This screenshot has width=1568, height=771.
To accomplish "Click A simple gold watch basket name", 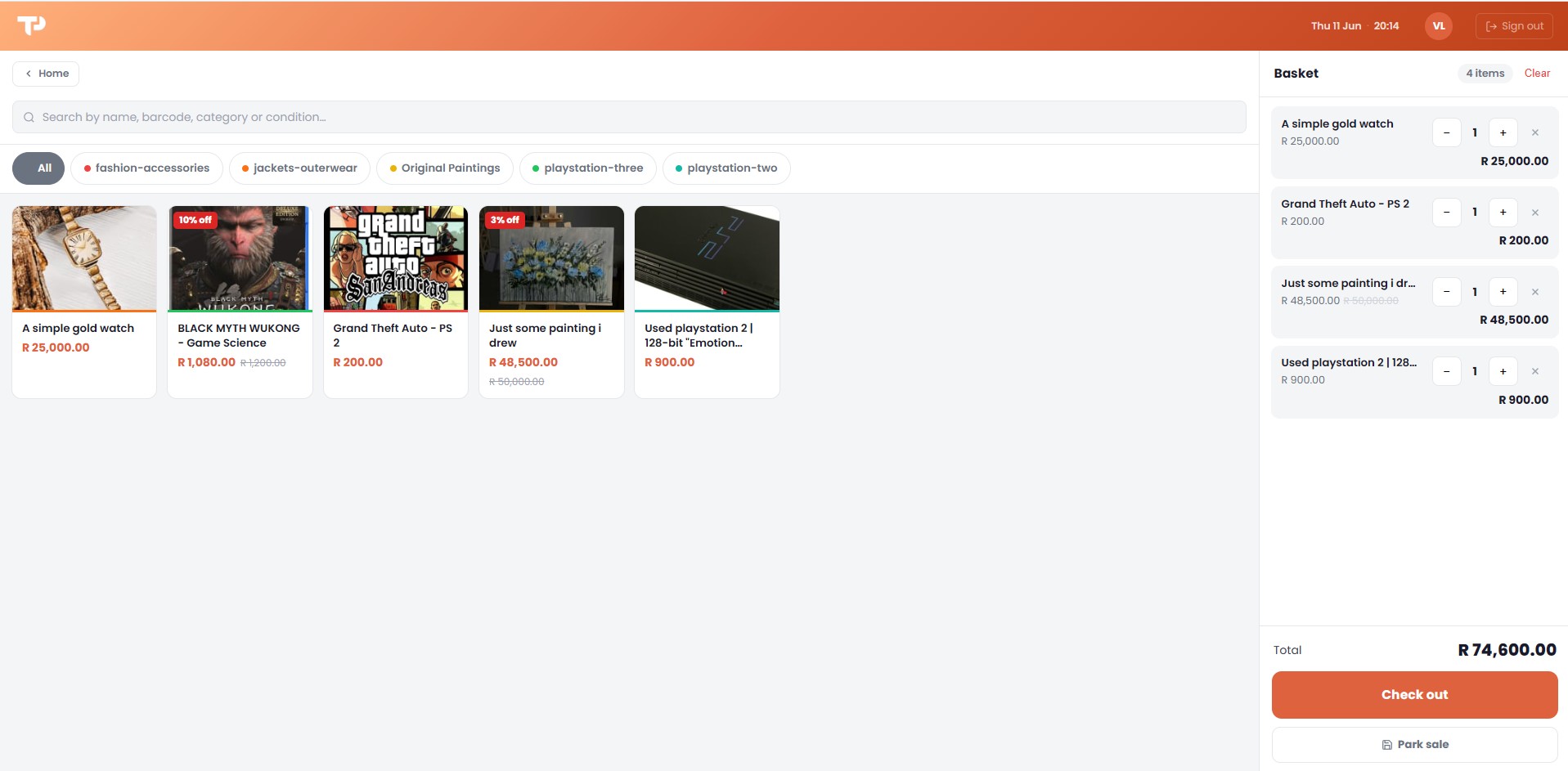I will pos(1337,124).
